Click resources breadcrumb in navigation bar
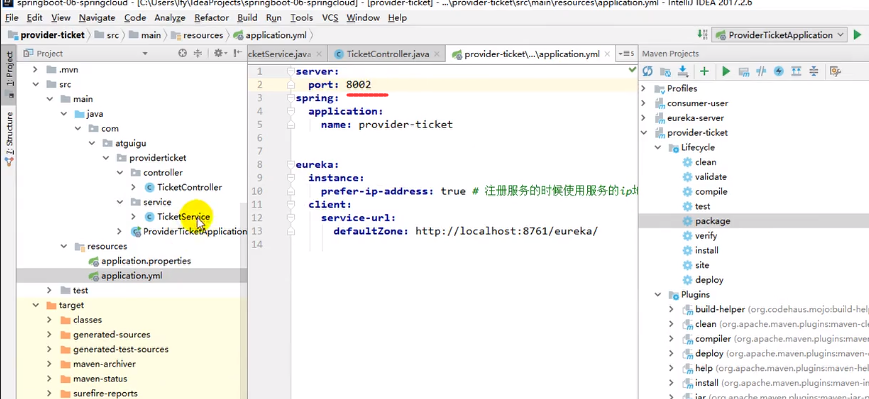This screenshot has width=869, height=399. point(196,35)
